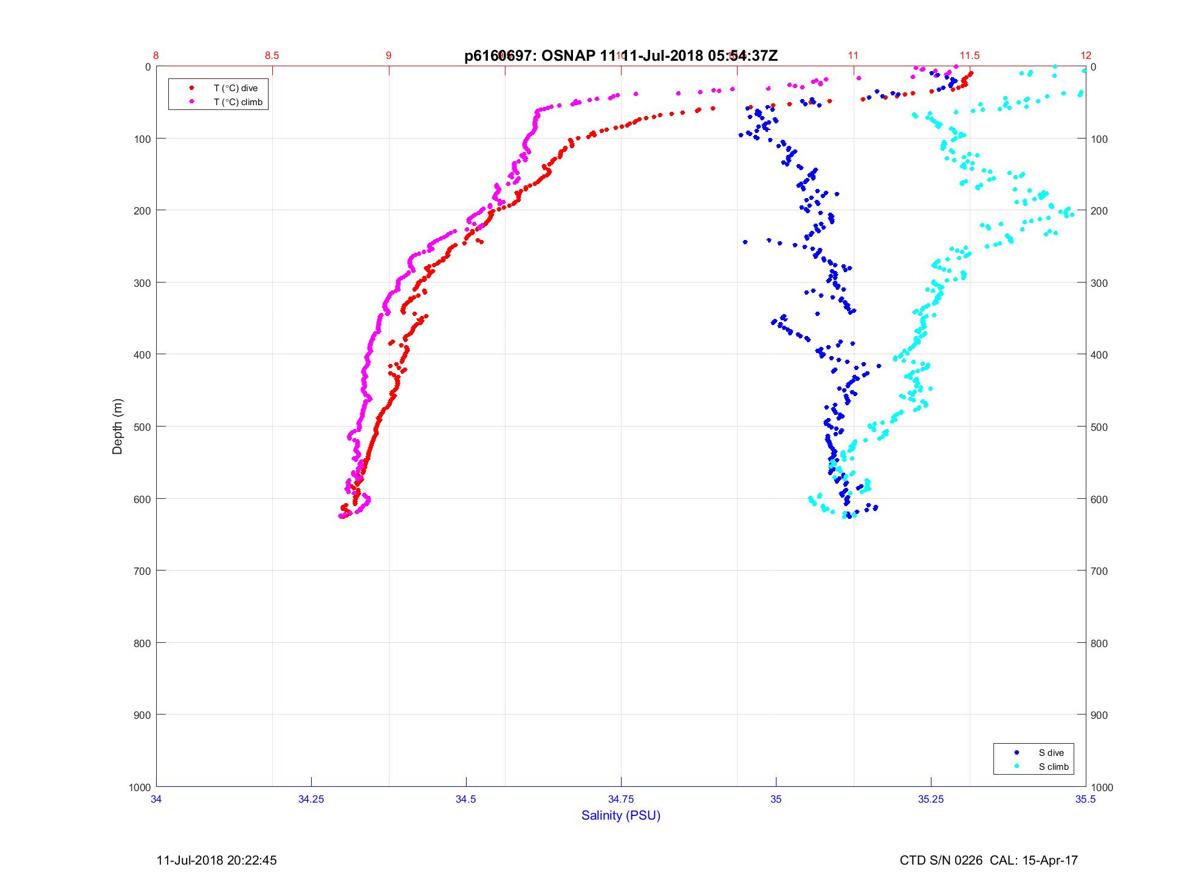
Task: Click the red '9' temperature tick label
Action: tap(389, 56)
